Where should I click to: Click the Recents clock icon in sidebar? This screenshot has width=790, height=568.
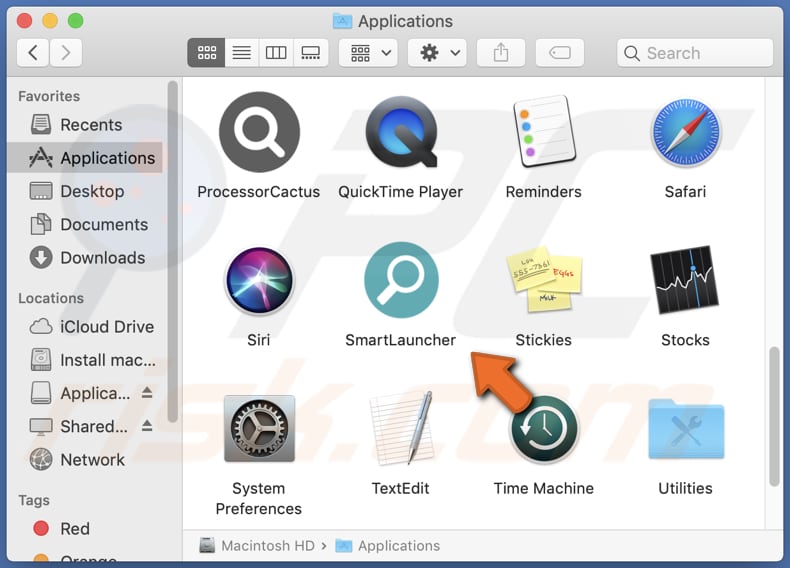click(41, 124)
